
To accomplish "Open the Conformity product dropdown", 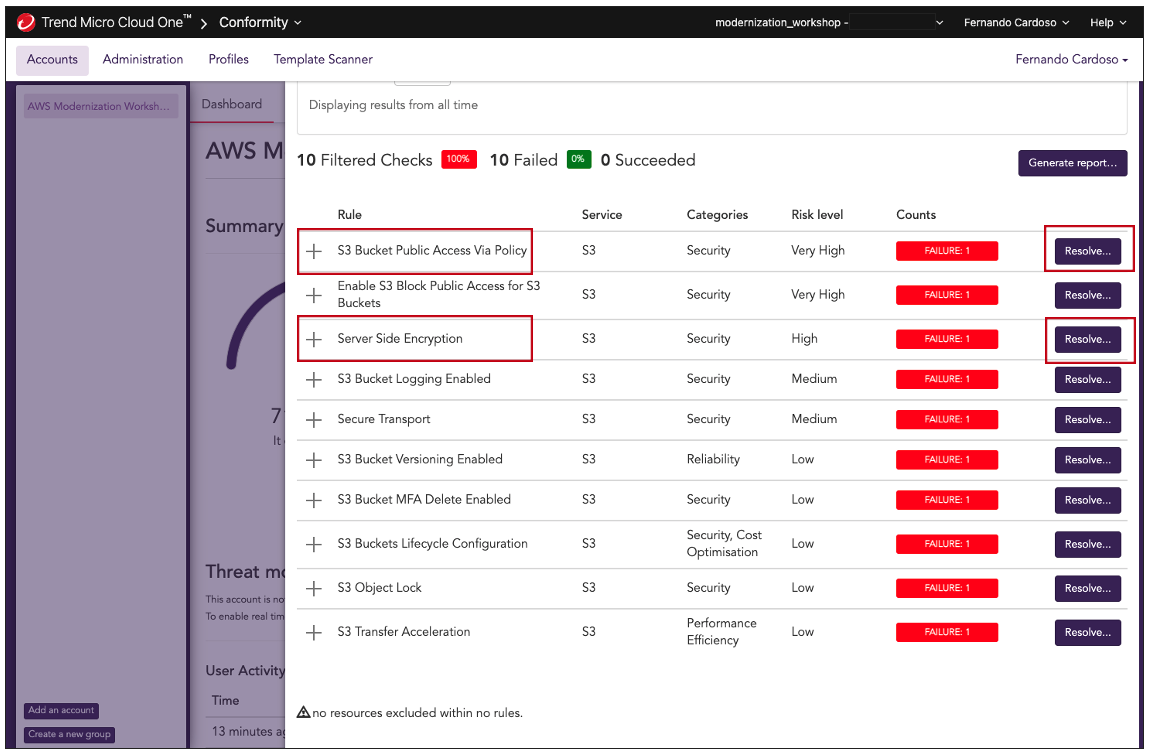I will click(260, 23).
